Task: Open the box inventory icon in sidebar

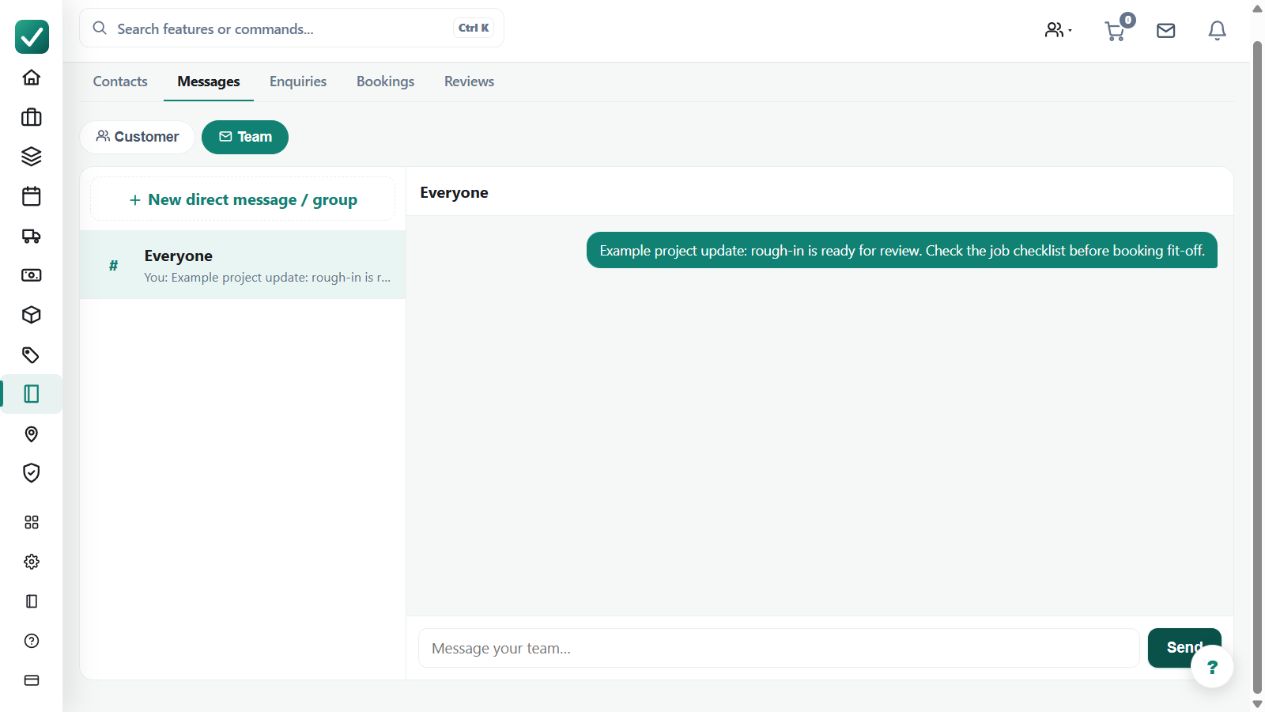Action: [31, 315]
